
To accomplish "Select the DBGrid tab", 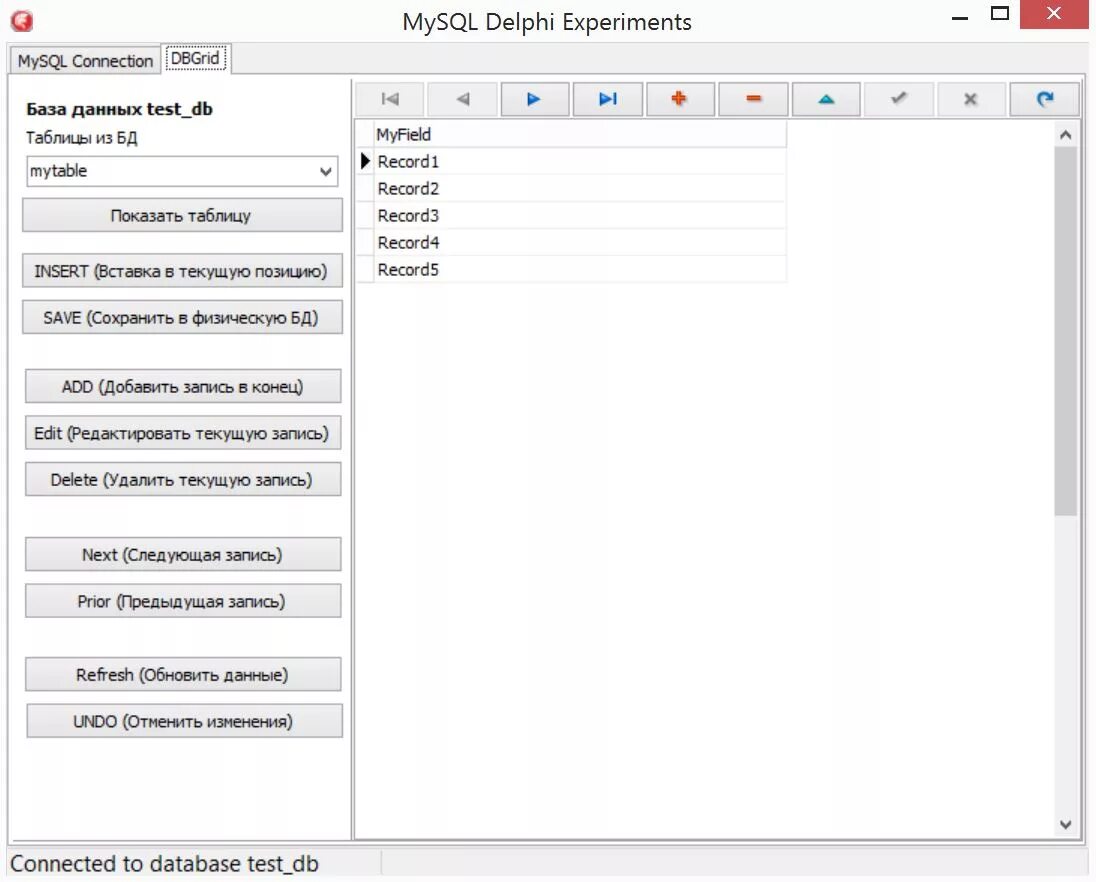I will 195,58.
